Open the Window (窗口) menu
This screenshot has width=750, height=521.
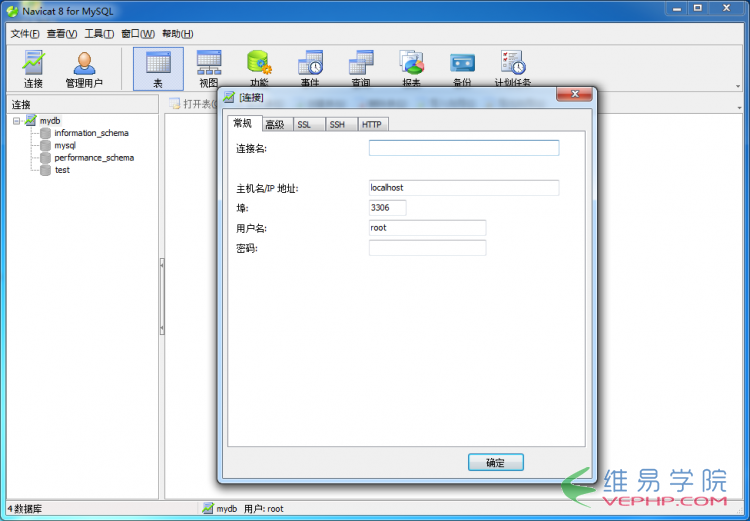click(x=138, y=34)
